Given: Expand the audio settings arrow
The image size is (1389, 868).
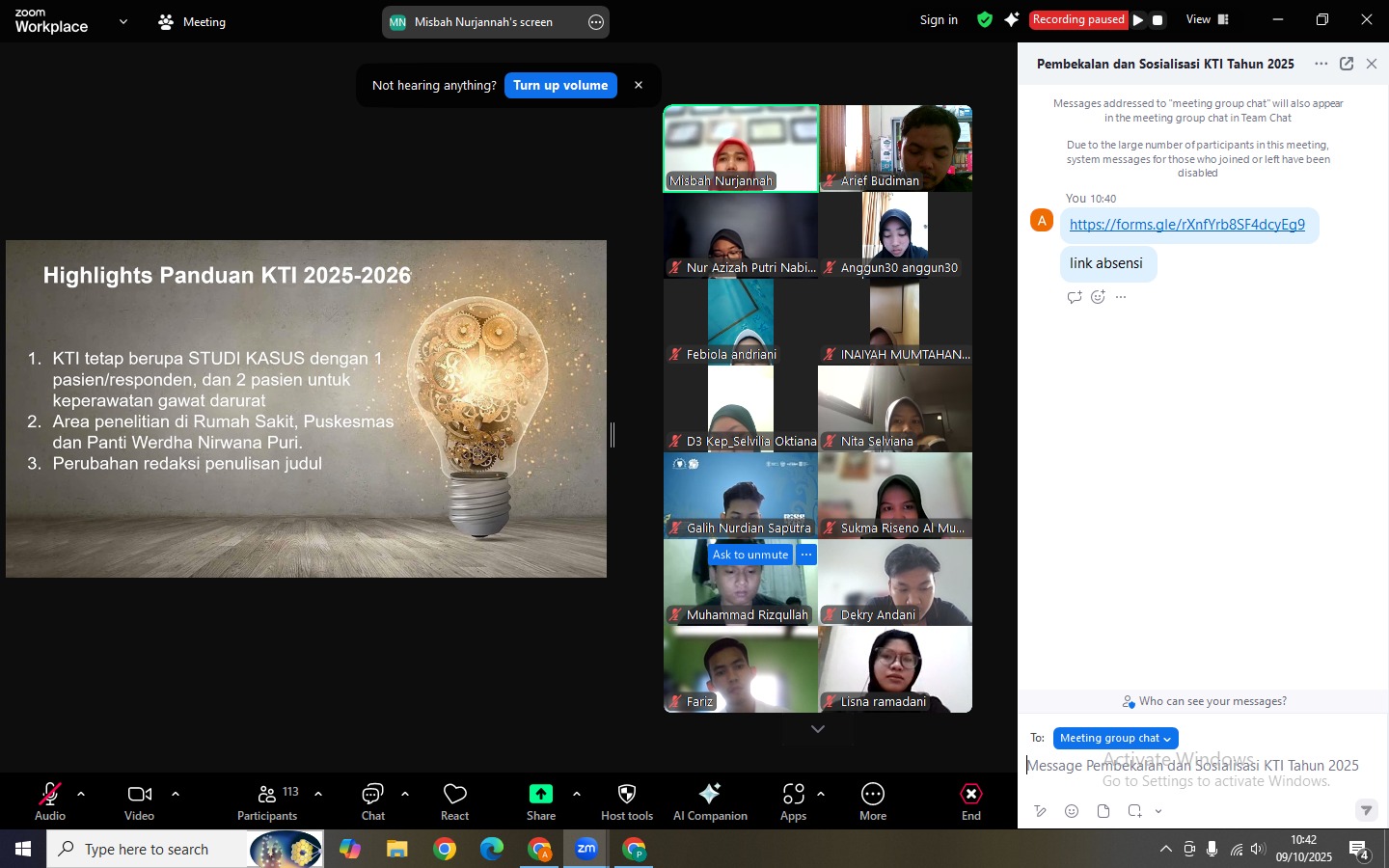Looking at the screenshot, I should pos(81,794).
